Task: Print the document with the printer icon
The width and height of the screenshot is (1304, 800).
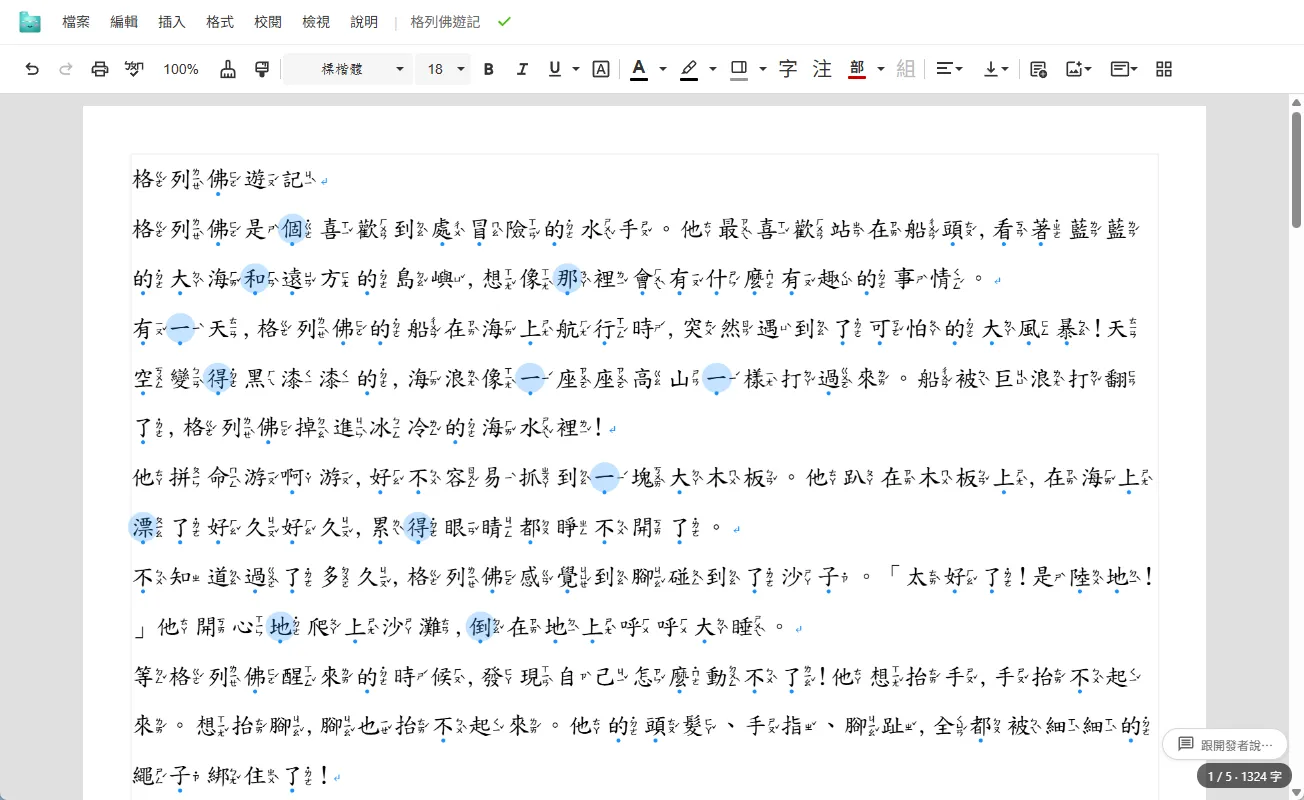Action: point(100,69)
